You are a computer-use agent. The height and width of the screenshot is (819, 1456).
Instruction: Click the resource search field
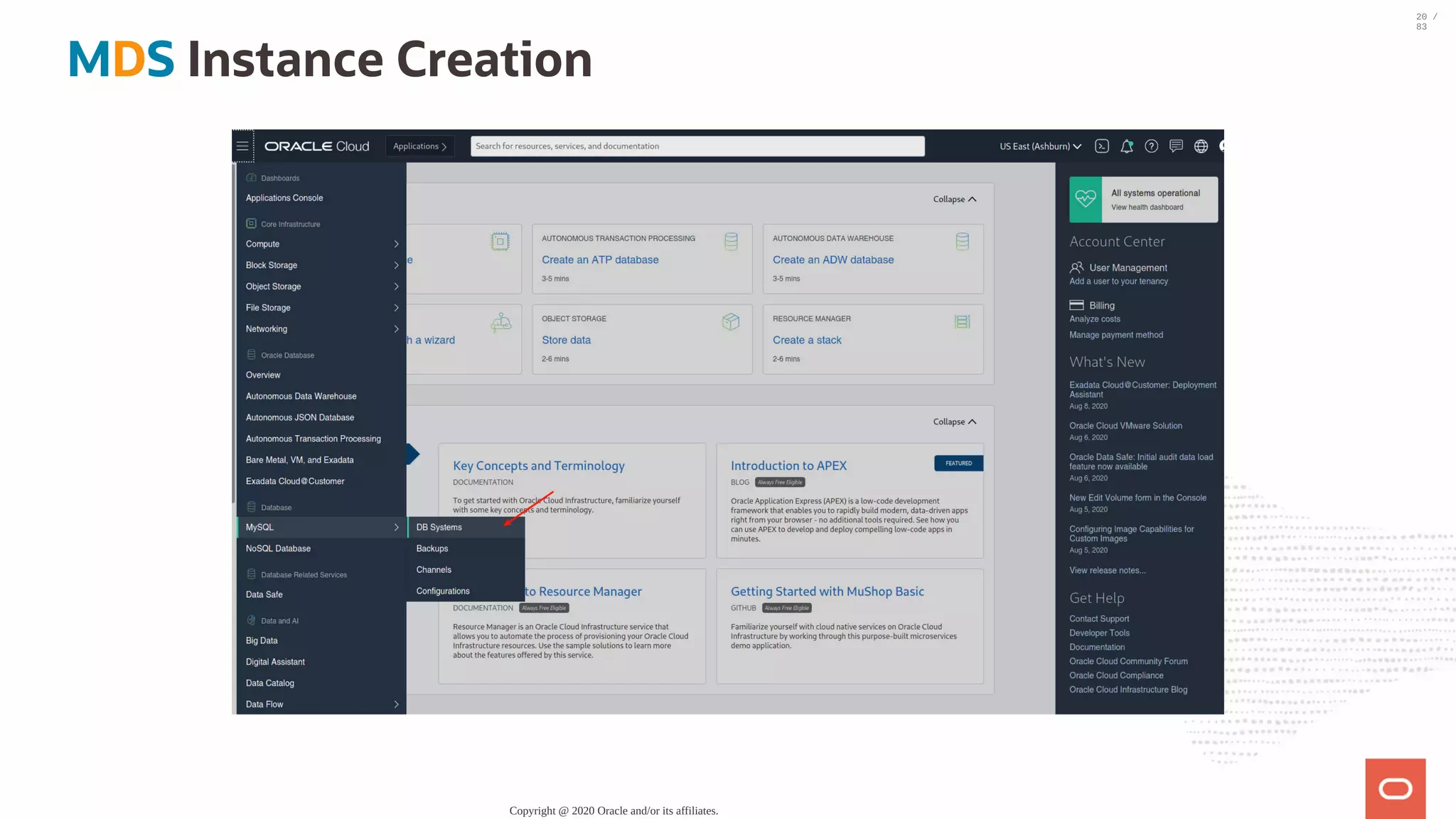tap(697, 146)
